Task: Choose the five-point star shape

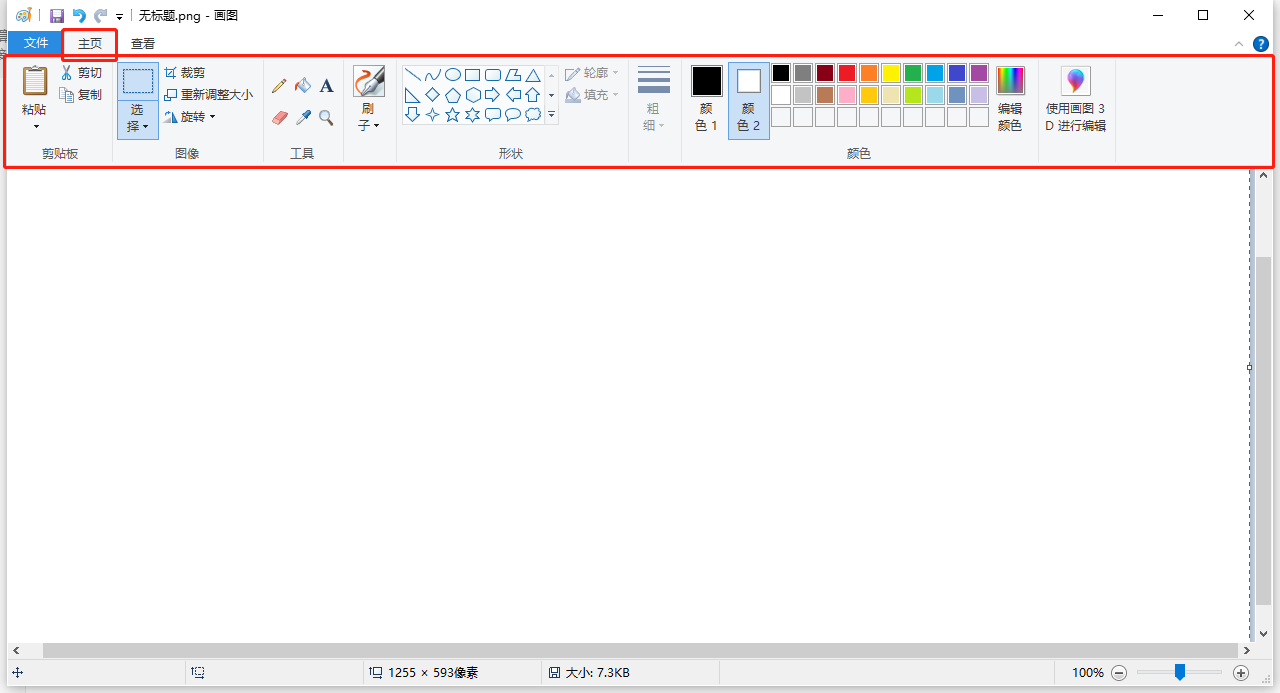Action: (x=452, y=115)
